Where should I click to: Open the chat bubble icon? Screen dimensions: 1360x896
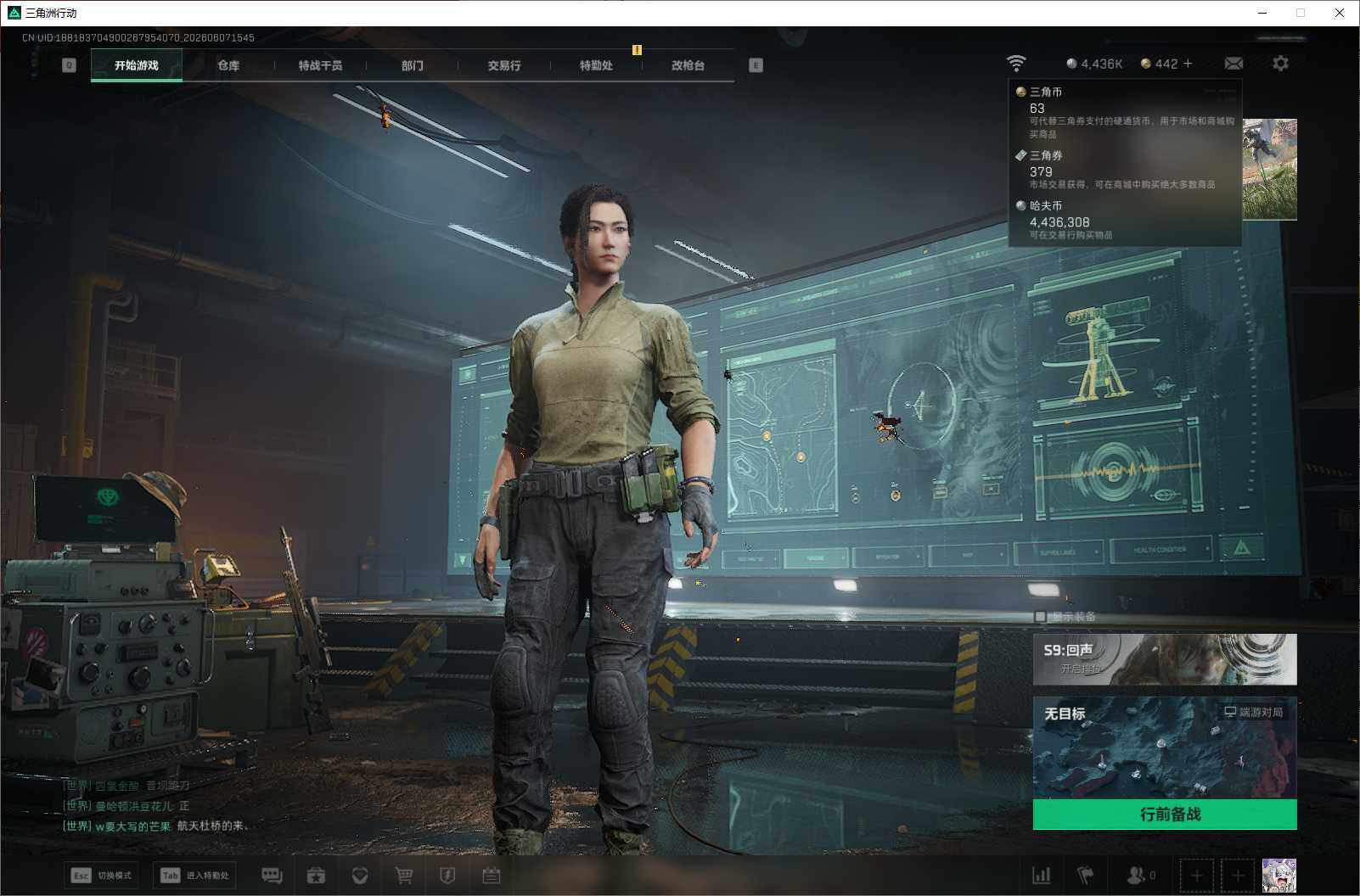[272, 875]
